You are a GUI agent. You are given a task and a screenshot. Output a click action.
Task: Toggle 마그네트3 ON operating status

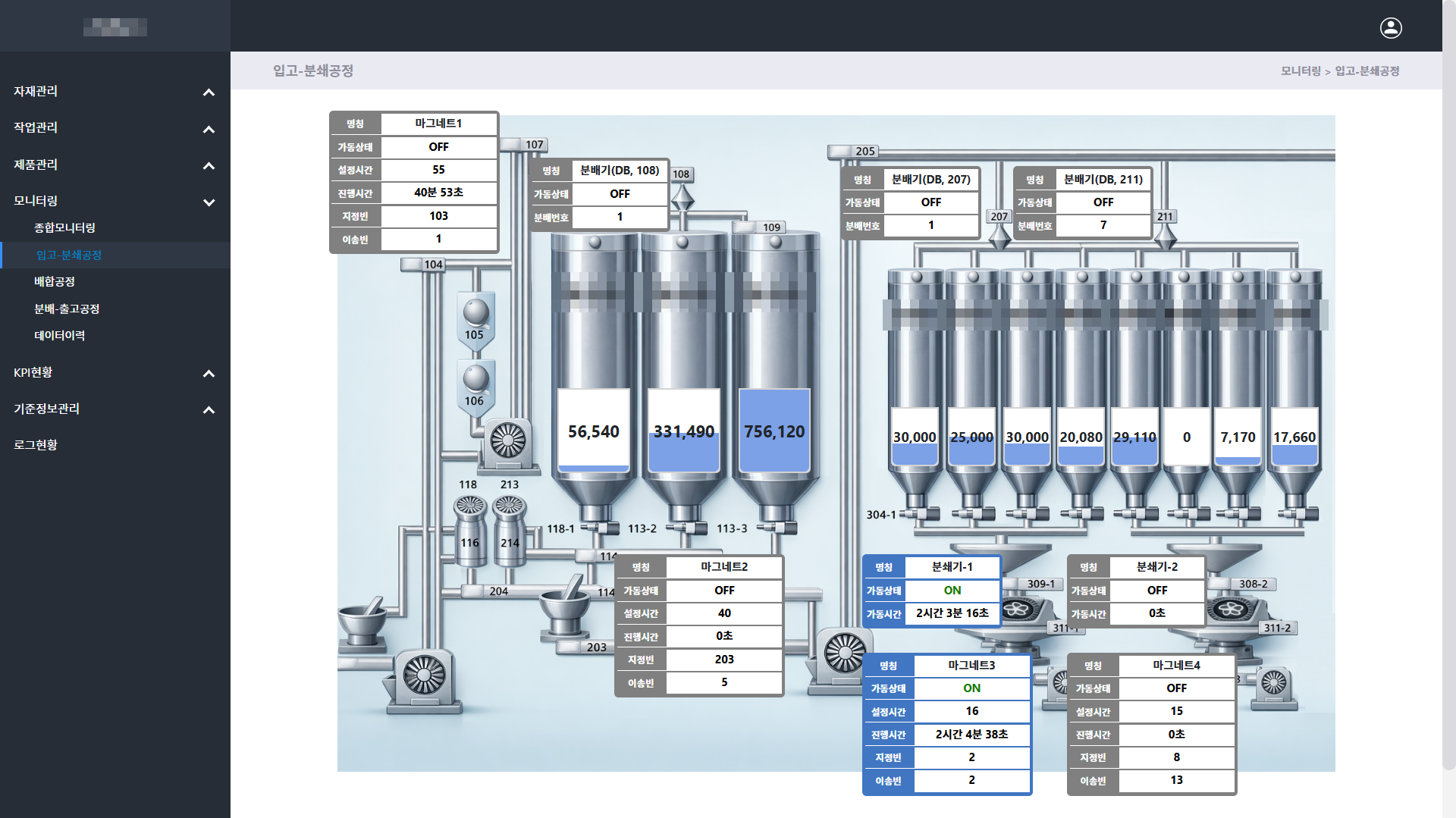click(x=971, y=688)
